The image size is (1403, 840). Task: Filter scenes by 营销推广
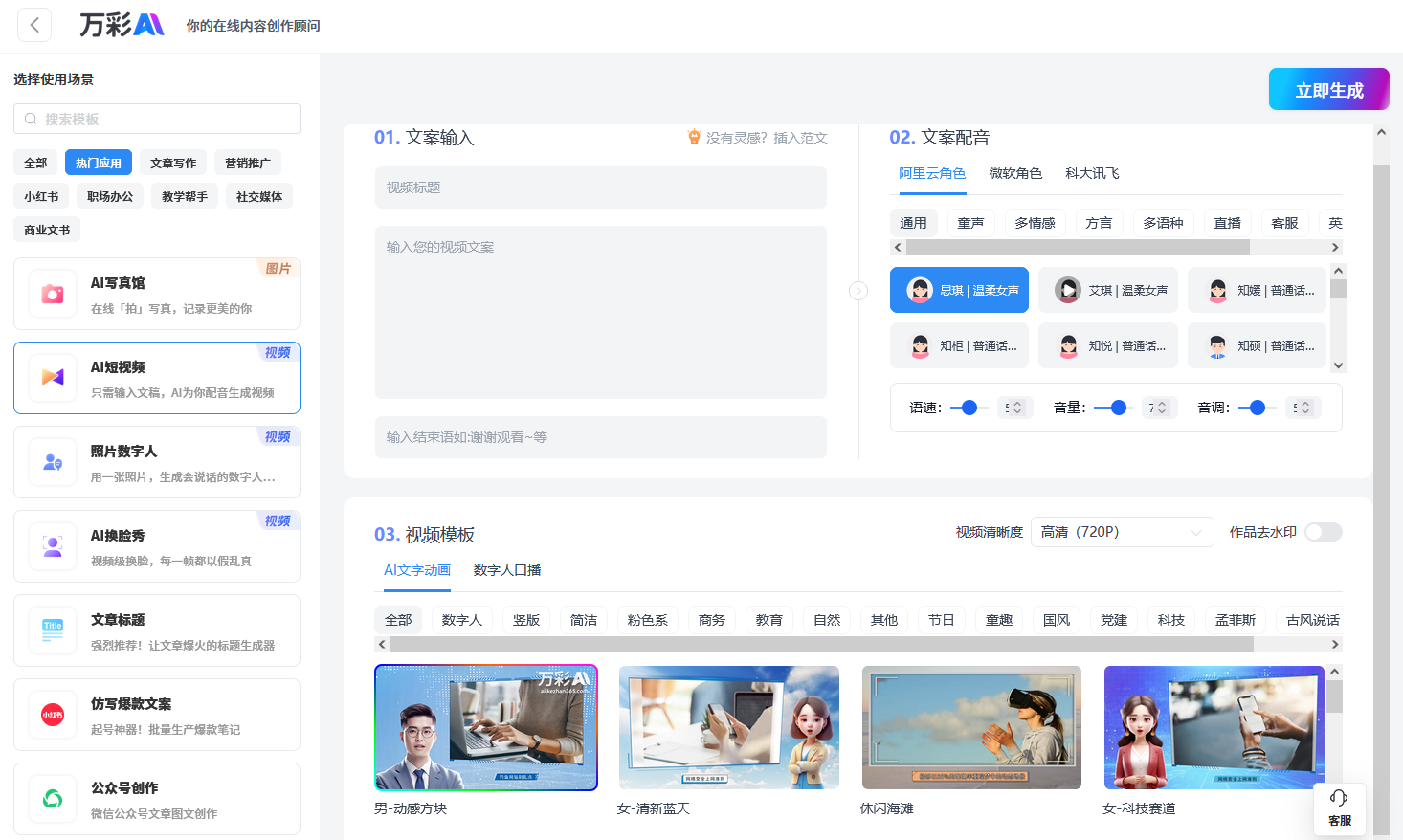pyautogui.click(x=248, y=163)
